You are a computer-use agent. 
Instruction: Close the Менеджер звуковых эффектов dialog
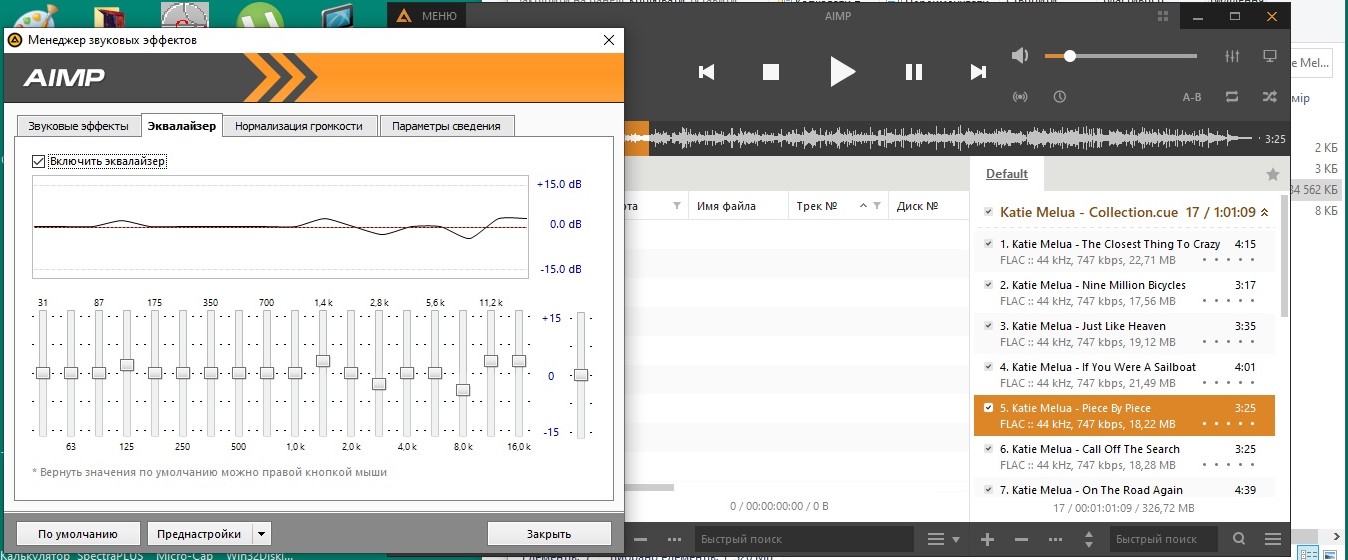608,40
